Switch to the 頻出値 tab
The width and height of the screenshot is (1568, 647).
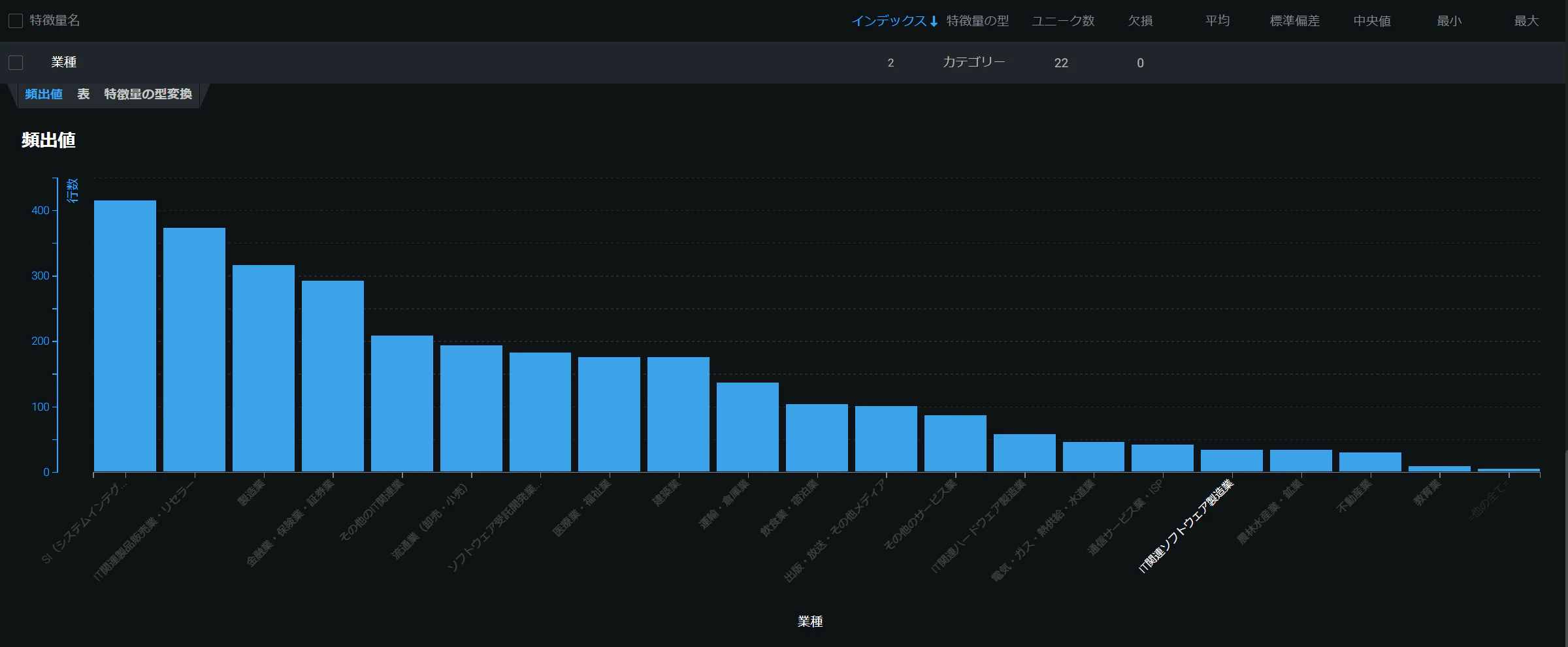click(44, 94)
